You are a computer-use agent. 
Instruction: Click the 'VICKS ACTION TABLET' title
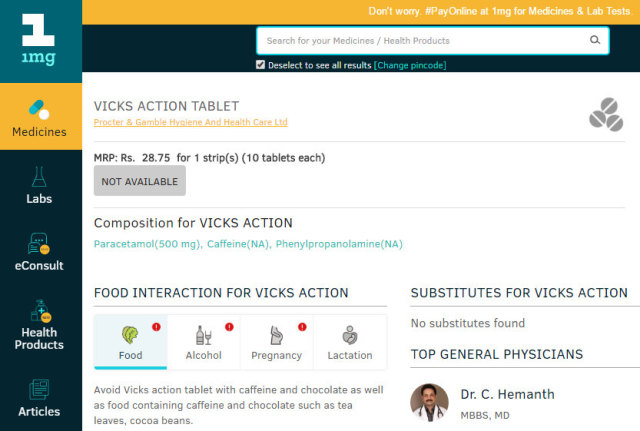[x=166, y=106]
